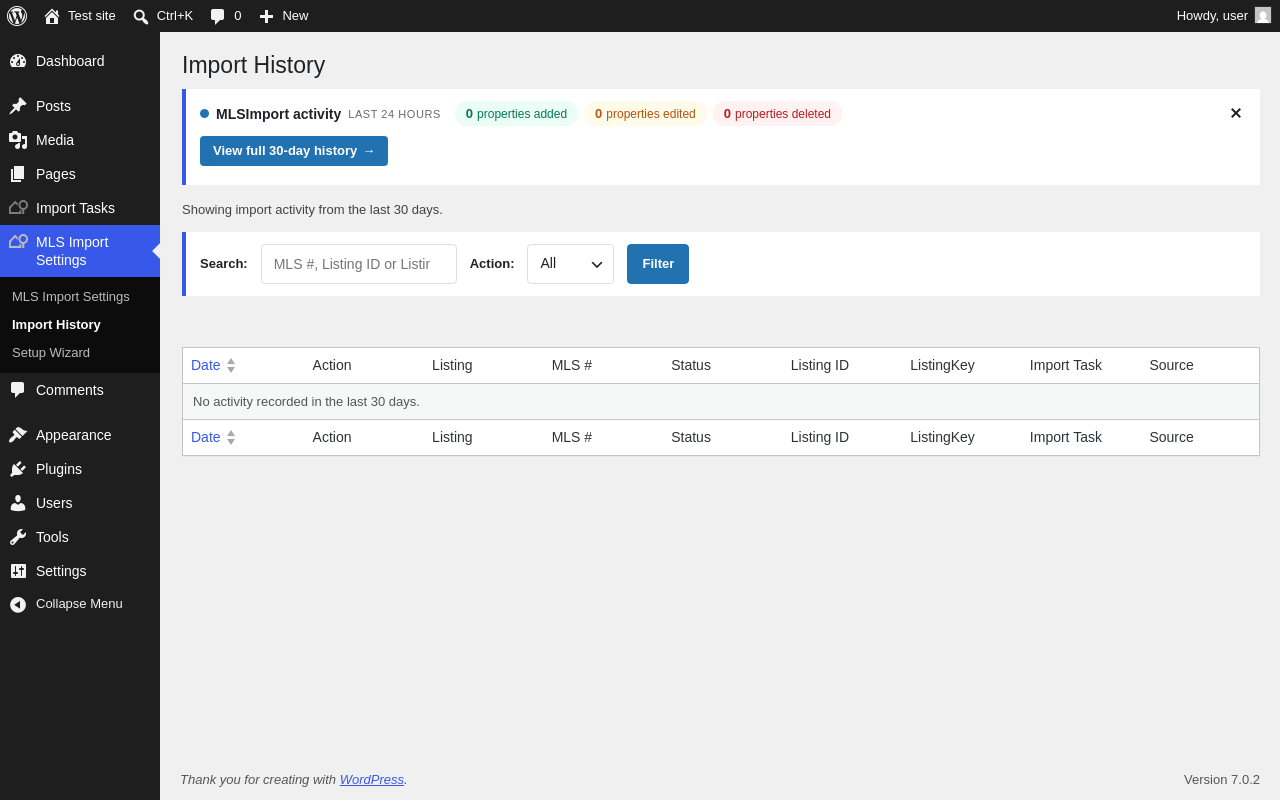This screenshot has height=800, width=1280.
Task: Select Import History submenu item
Action: click(x=56, y=325)
